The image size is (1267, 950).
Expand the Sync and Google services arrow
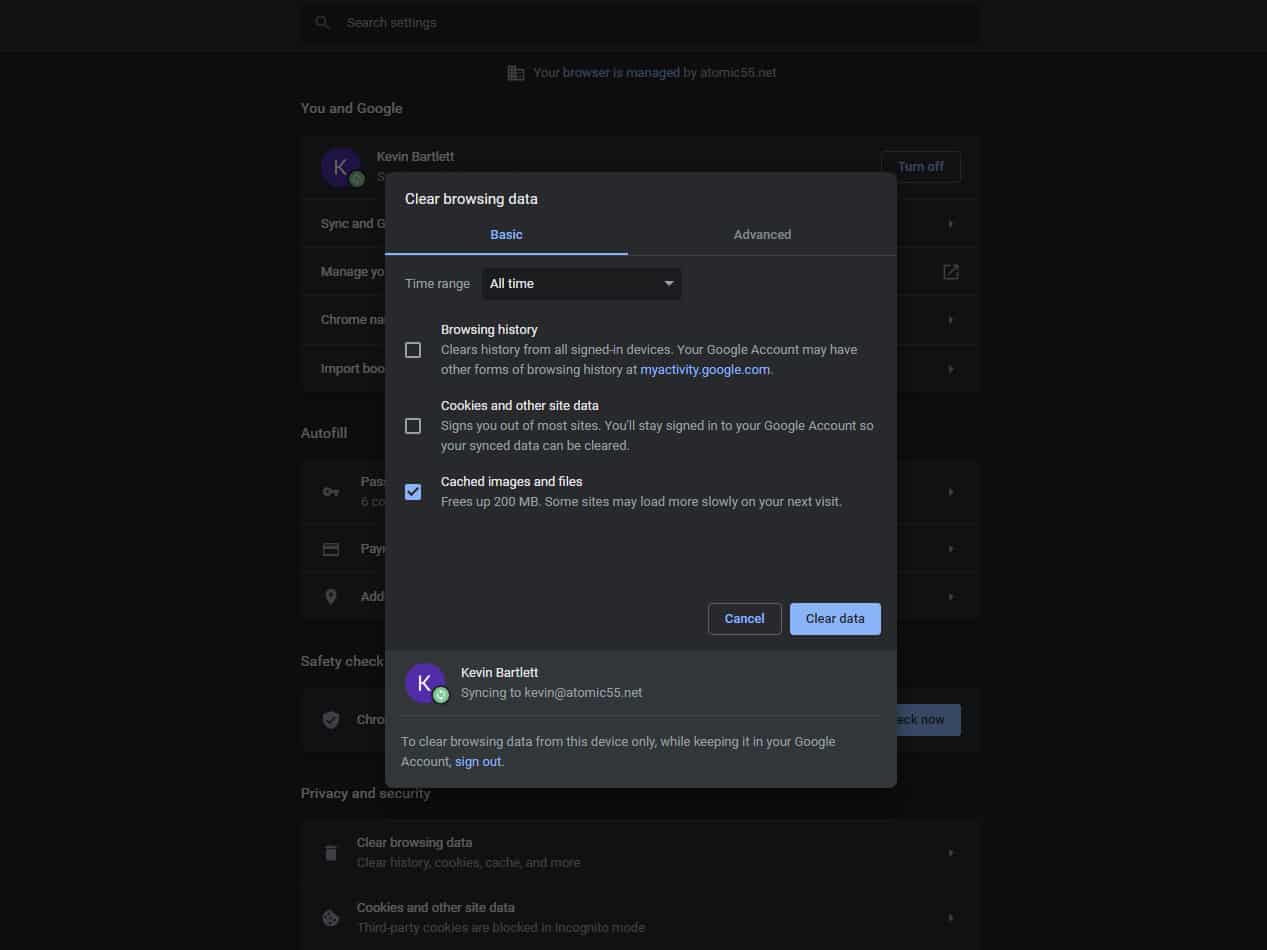(950, 224)
